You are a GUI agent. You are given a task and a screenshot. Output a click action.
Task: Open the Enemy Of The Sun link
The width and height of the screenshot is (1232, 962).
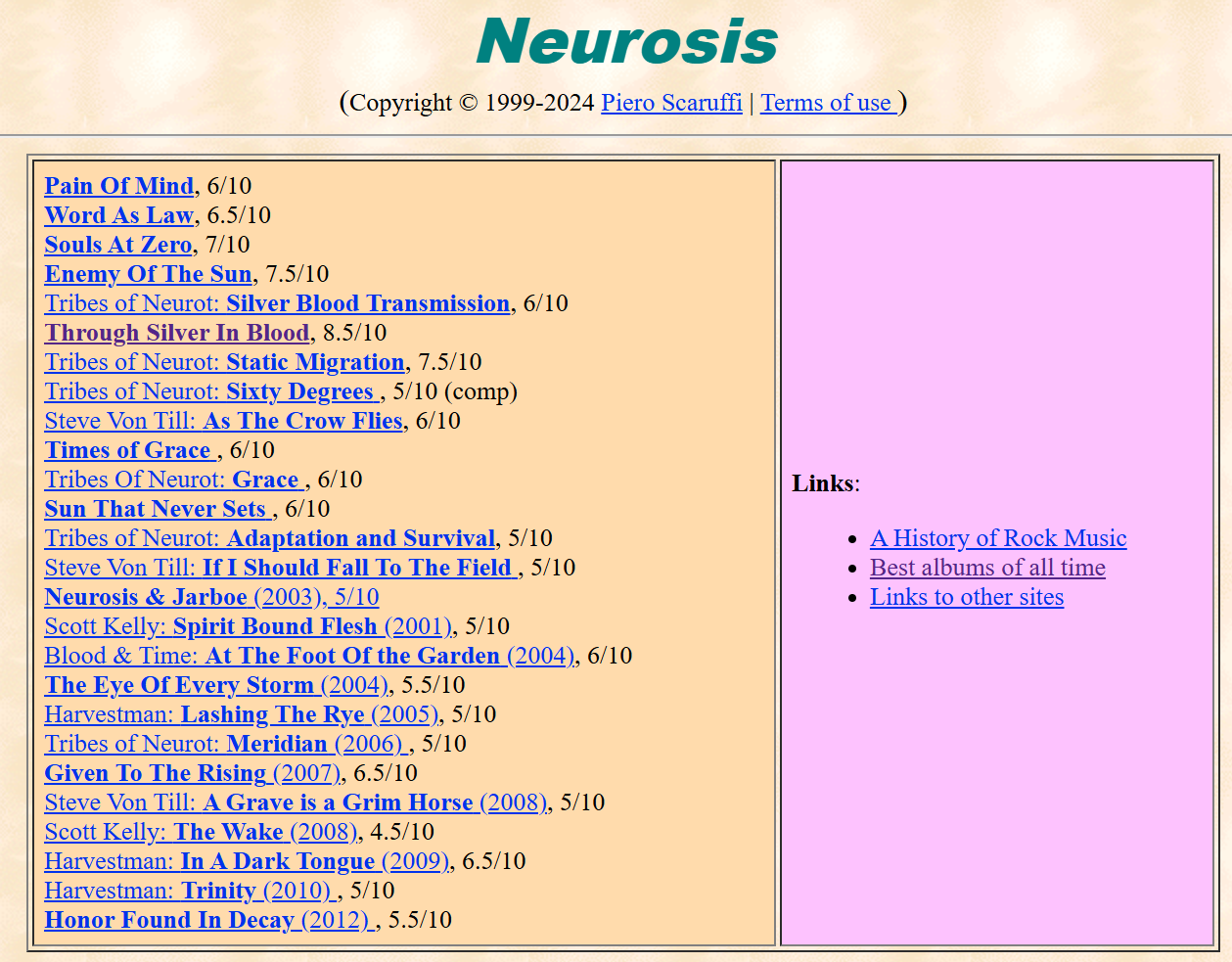click(x=149, y=274)
